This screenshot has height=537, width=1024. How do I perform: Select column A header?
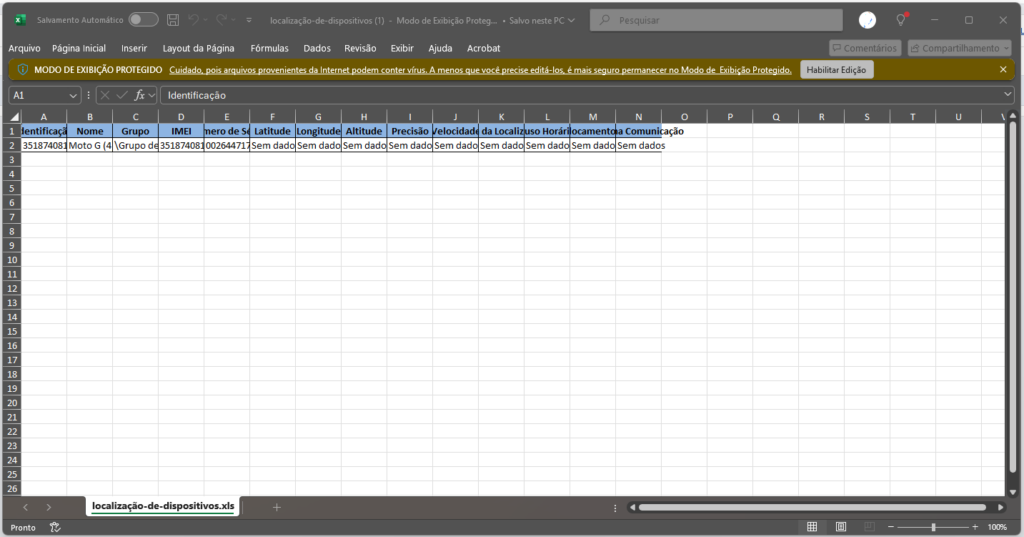point(44,117)
